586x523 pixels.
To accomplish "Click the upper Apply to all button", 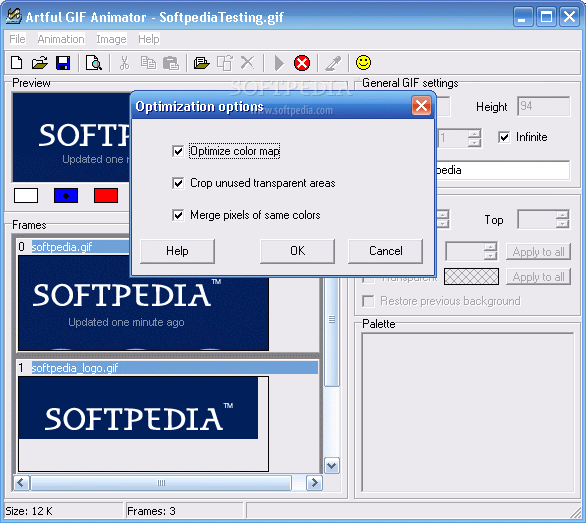I will pyautogui.click(x=538, y=252).
